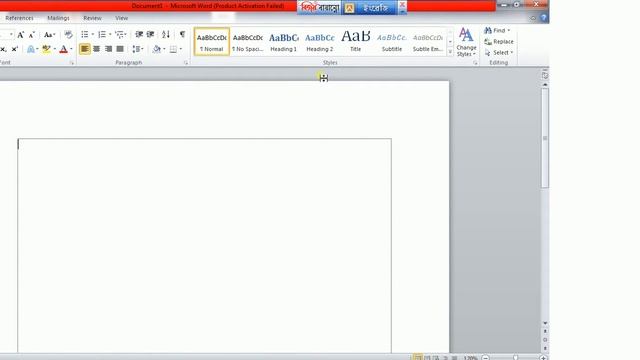Toggle the ruler icon above the vertical scrollbar
Screen dimensions: 640x360
[x=545, y=76]
